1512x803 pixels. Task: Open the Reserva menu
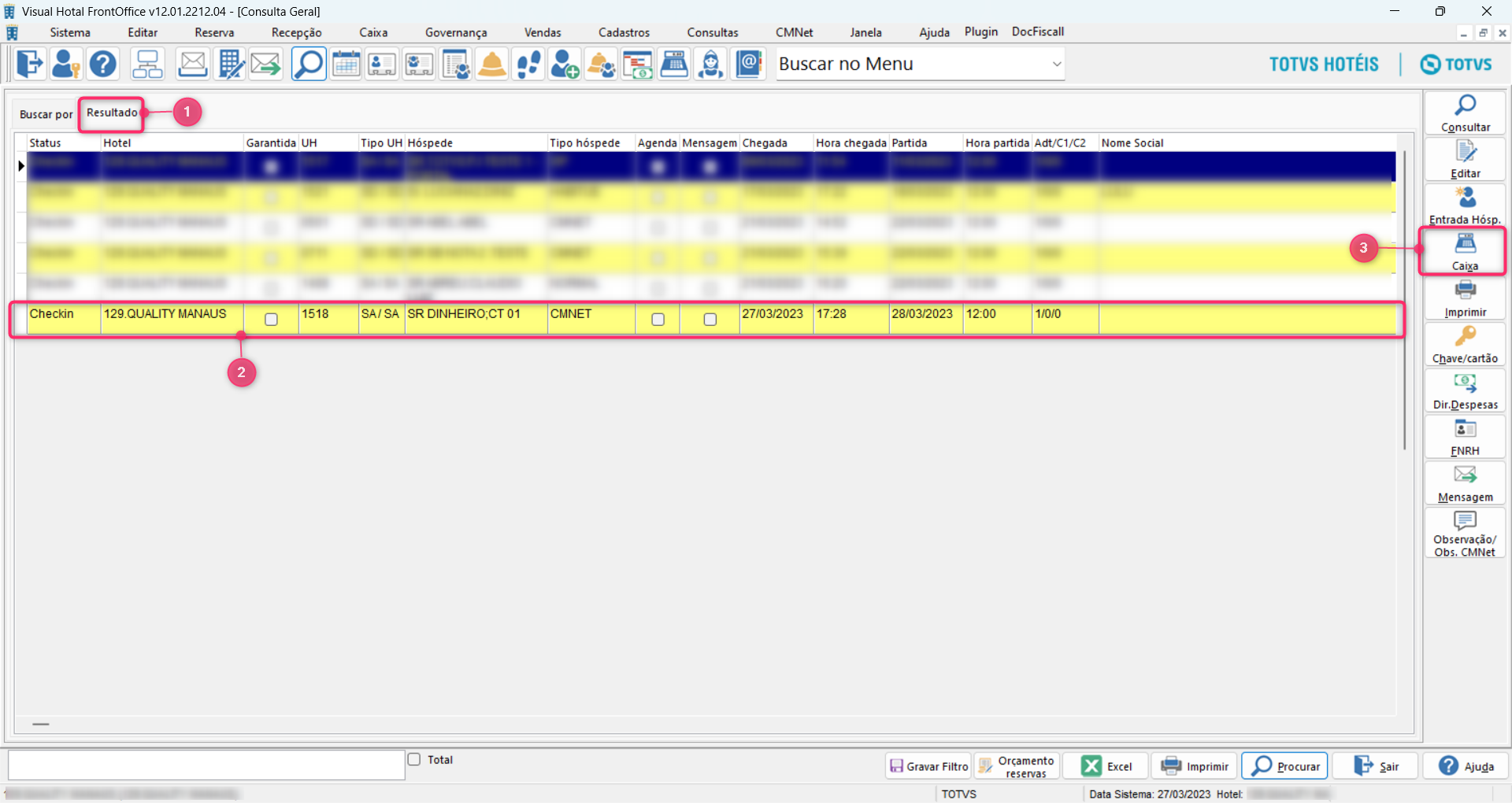pyautogui.click(x=214, y=32)
